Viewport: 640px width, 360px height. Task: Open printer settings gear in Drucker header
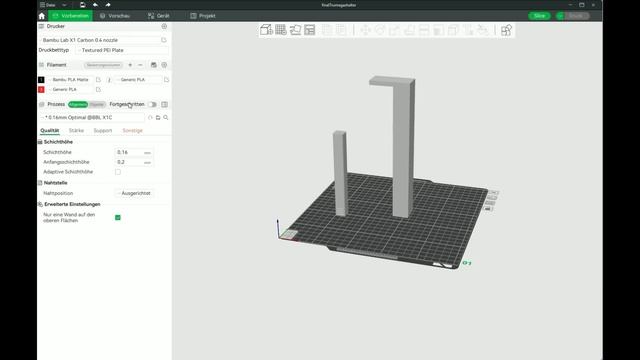click(x=164, y=26)
